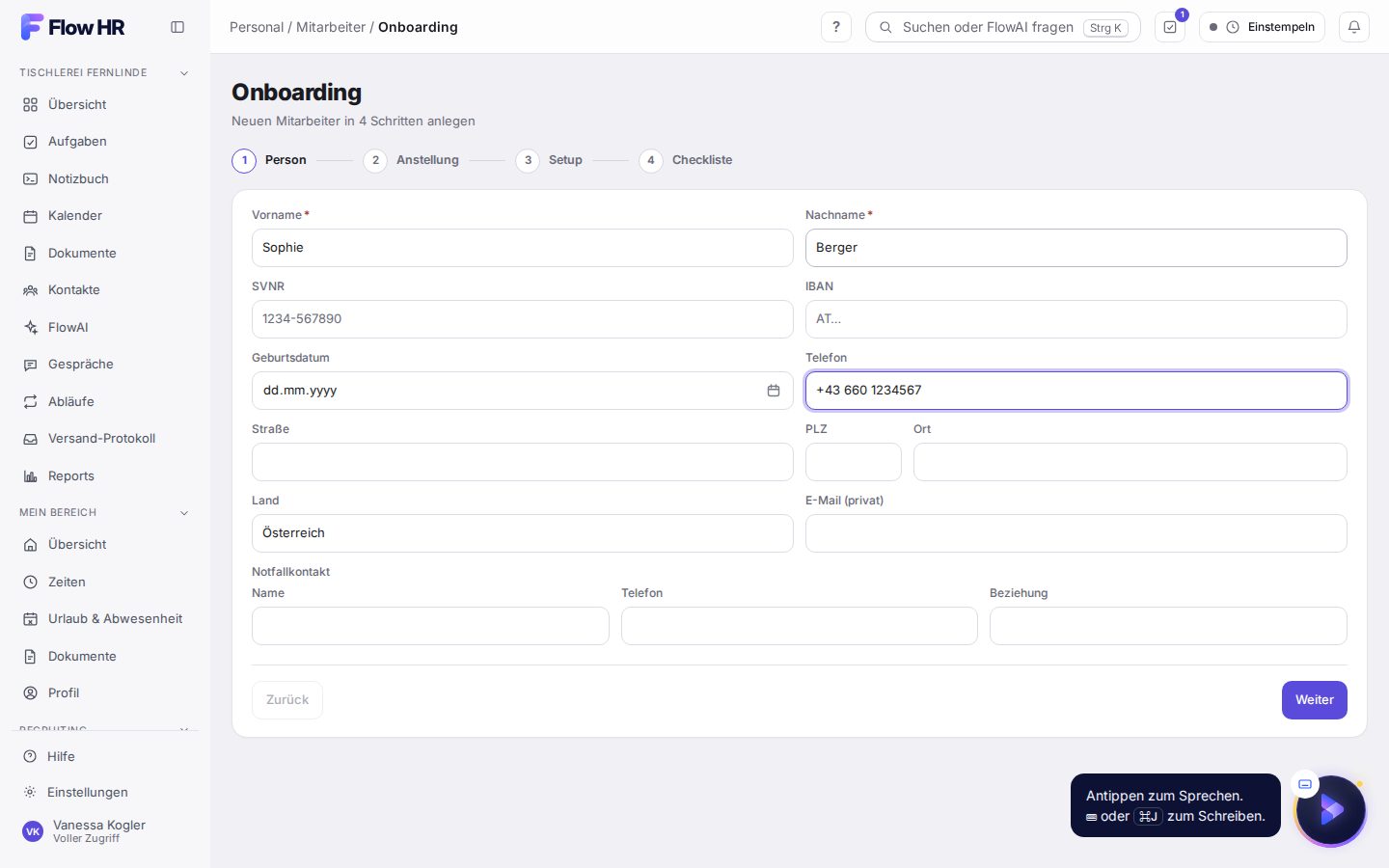This screenshot has width=1389, height=868.
Task: Click the chat bubble icon above the orb
Action: pos(1305,784)
